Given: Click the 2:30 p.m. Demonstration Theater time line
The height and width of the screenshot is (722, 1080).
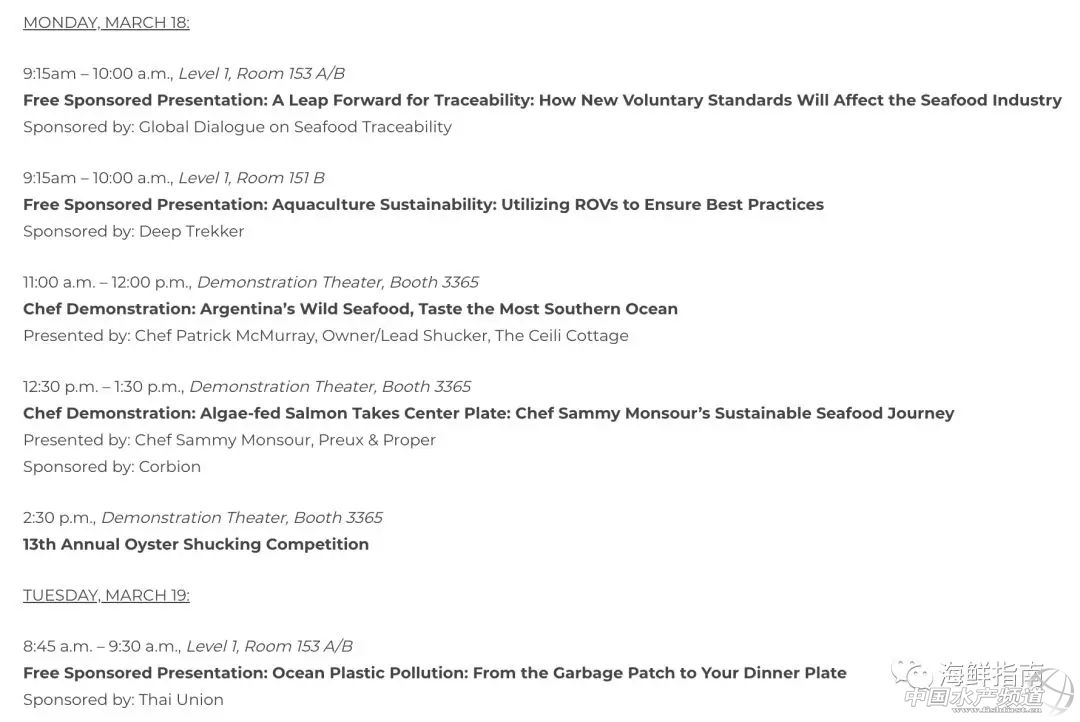Looking at the screenshot, I should 202,517.
